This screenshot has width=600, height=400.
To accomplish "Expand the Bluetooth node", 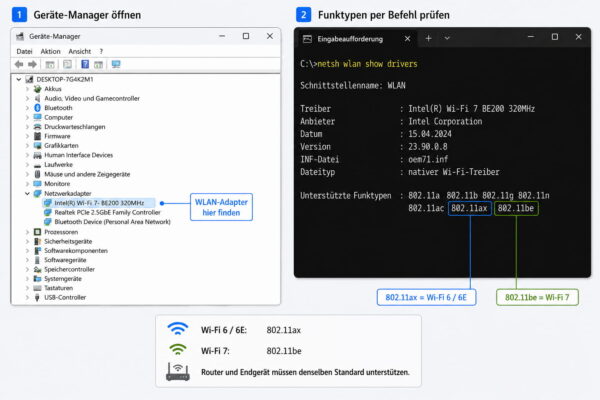I will [x=27, y=108].
